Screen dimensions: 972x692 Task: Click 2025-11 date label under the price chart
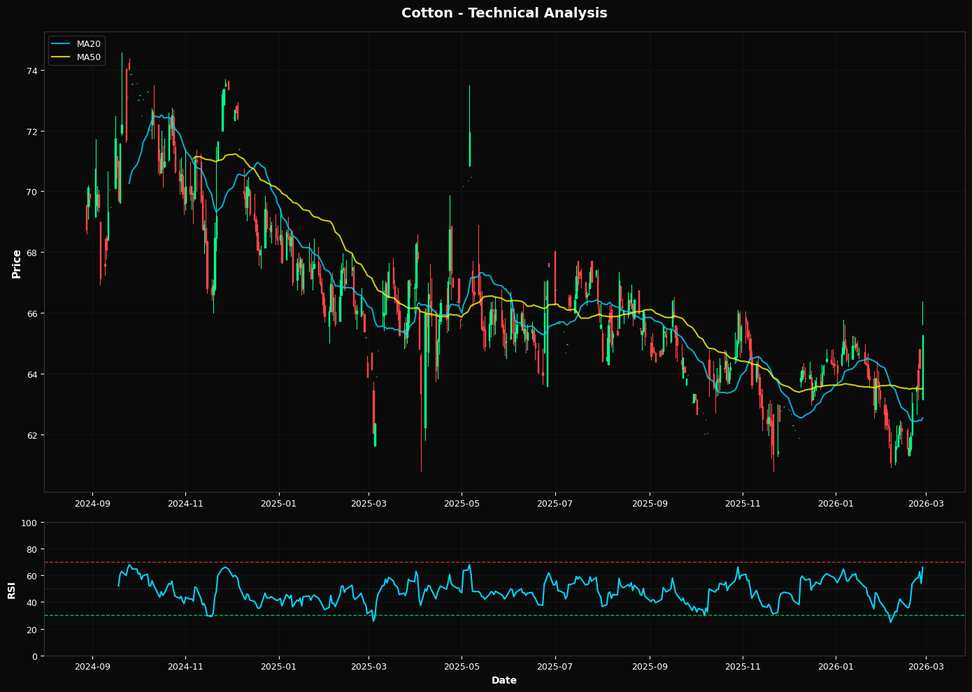click(x=743, y=503)
